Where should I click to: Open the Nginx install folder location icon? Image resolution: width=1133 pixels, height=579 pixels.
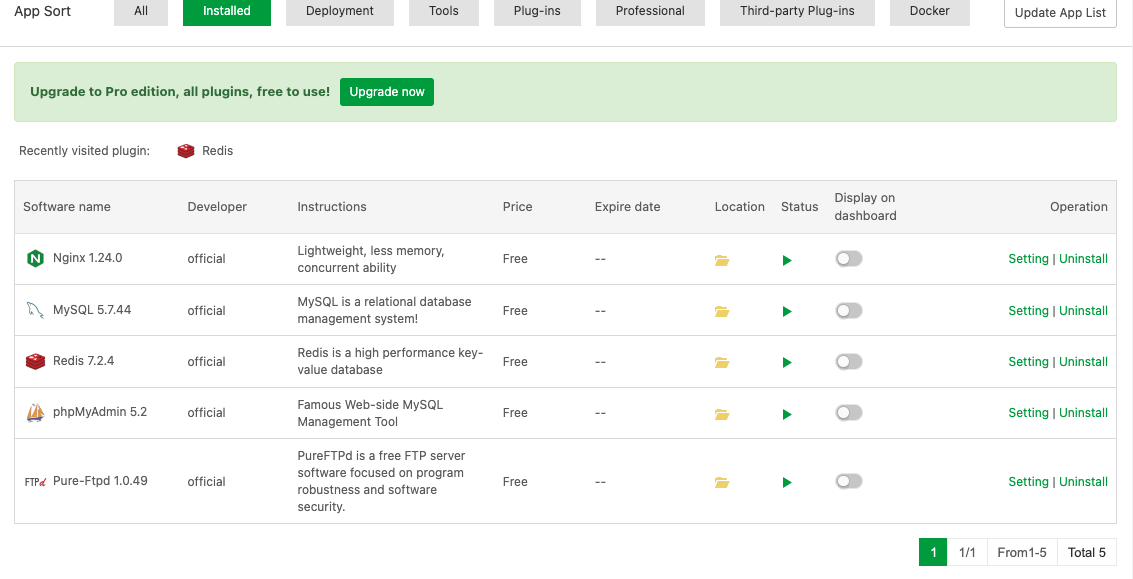click(x=722, y=260)
